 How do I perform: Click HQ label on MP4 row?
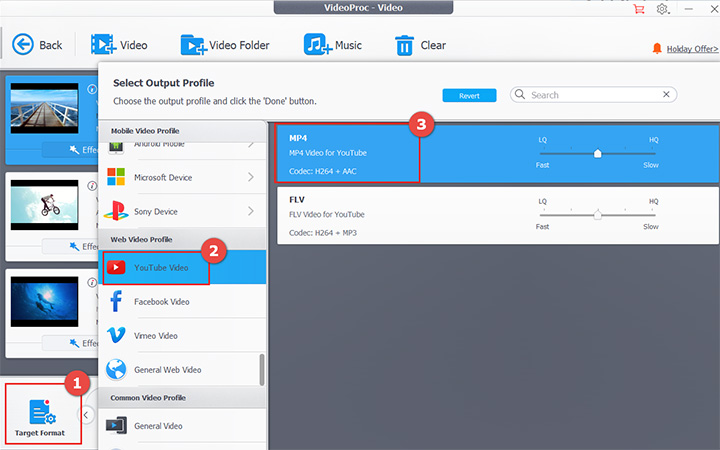(x=653, y=140)
